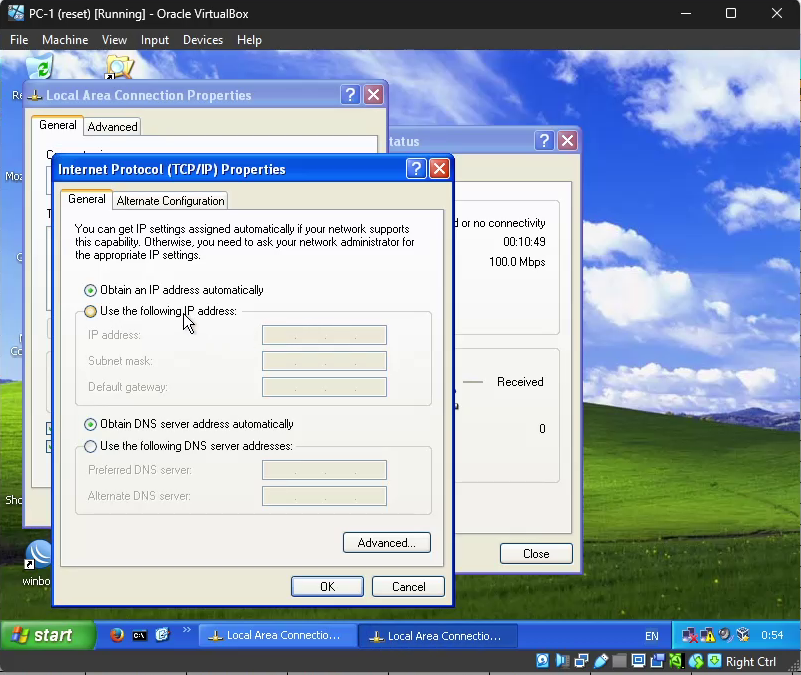Click the network warning tray icon
This screenshot has height=675, width=801.
(x=708, y=635)
